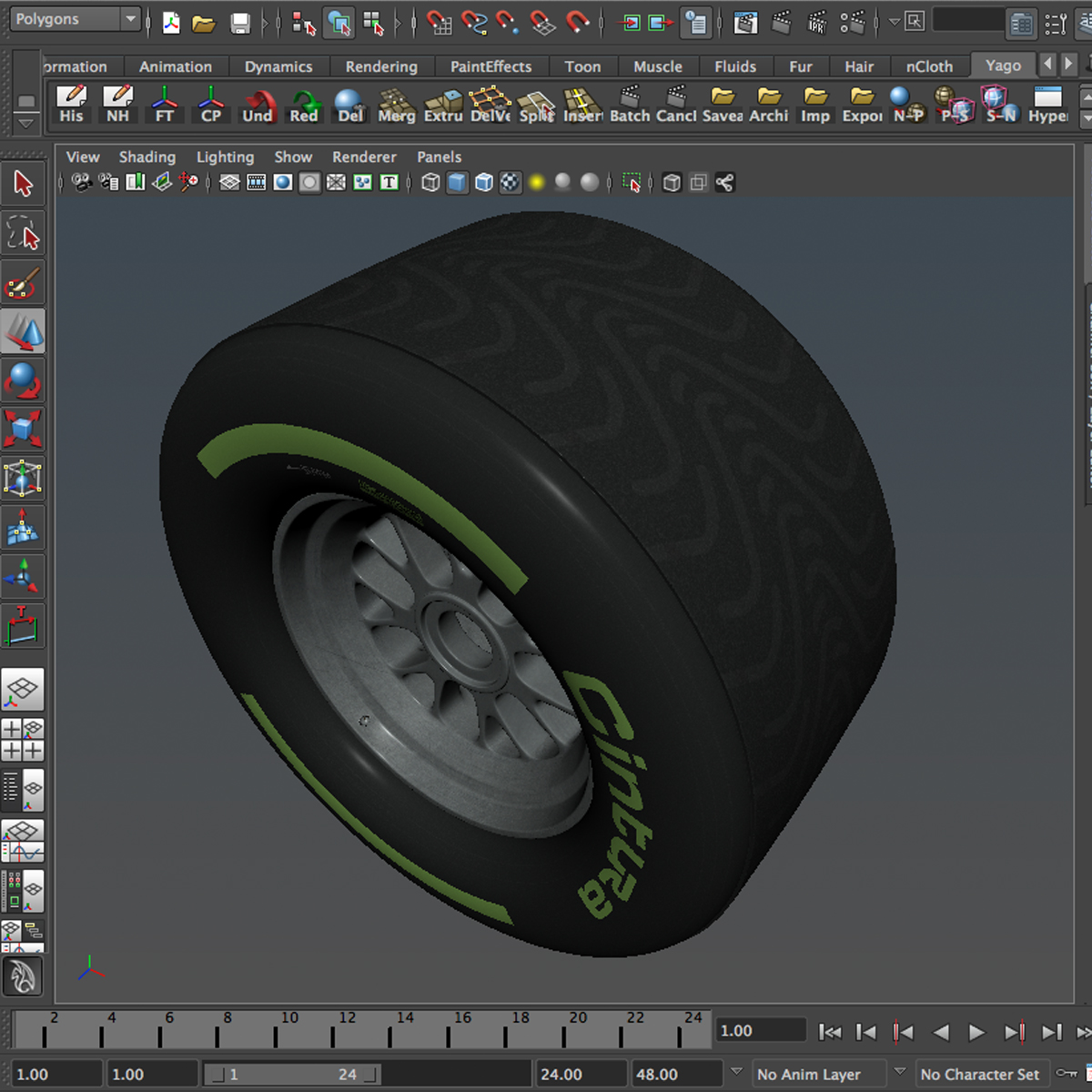Open the Polygons menu set dropdown

pos(75,19)
